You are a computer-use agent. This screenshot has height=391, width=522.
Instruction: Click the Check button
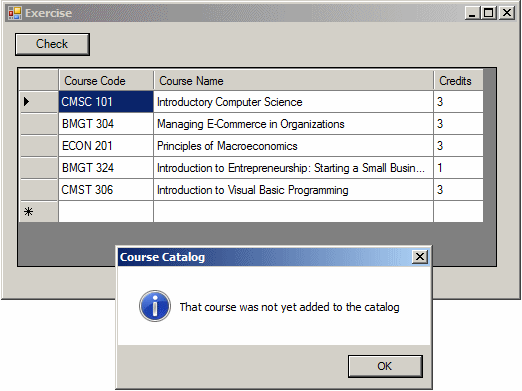tap(52, 44)
